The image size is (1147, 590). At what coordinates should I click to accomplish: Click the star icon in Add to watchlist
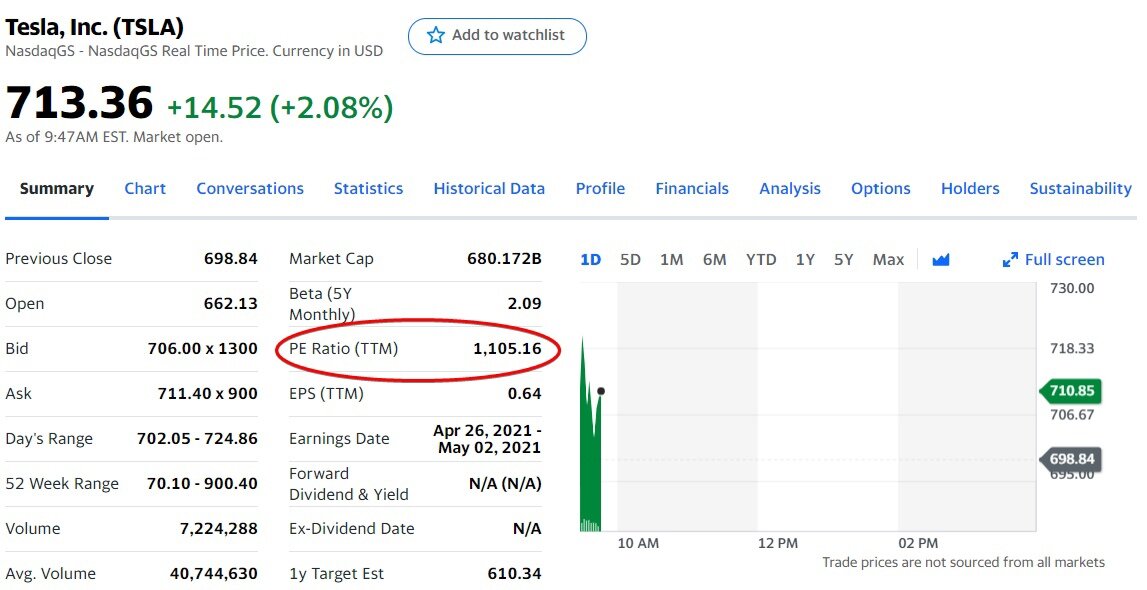coord(436,35)
